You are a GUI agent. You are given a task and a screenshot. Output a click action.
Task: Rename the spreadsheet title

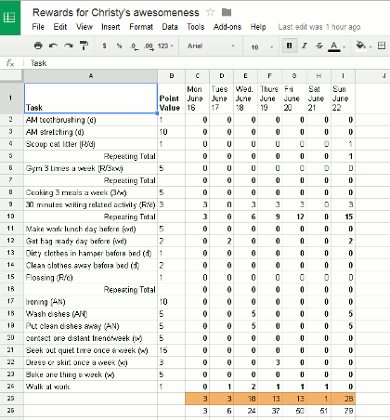coord(115,12)
